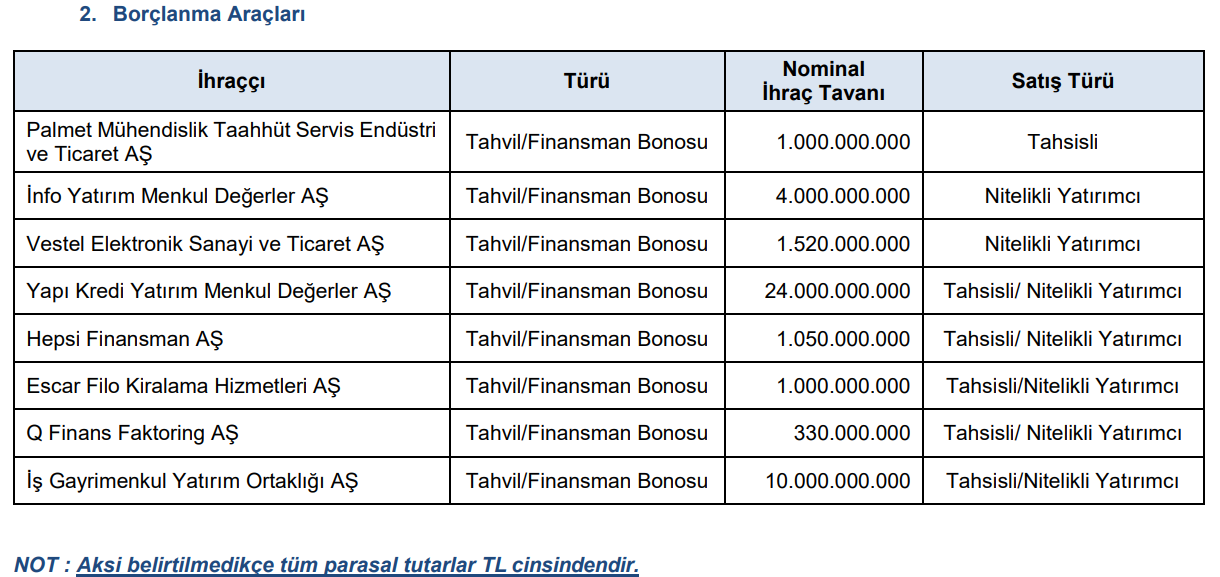Click the 10.000.000.000 nominal amount
This screenshot has height=577, width=1220.
(838, 481)
